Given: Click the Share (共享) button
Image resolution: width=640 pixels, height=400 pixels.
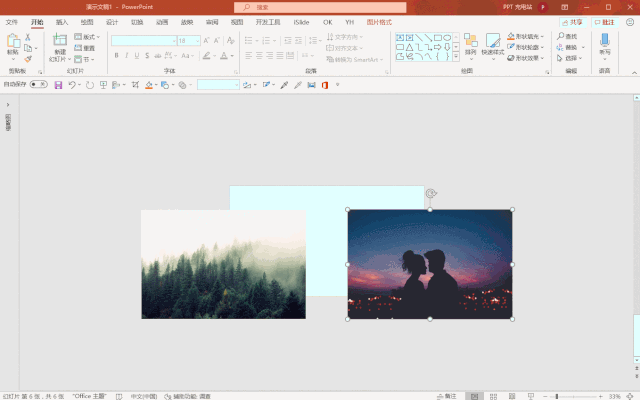Looking at the screenshot, I should pyautogui.click(x=572, y=21).
